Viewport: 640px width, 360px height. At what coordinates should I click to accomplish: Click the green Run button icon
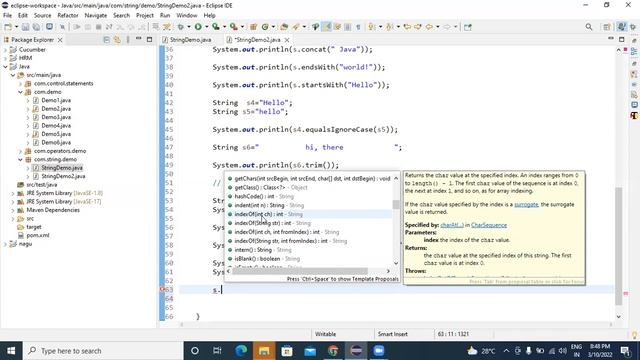(198, 27)
